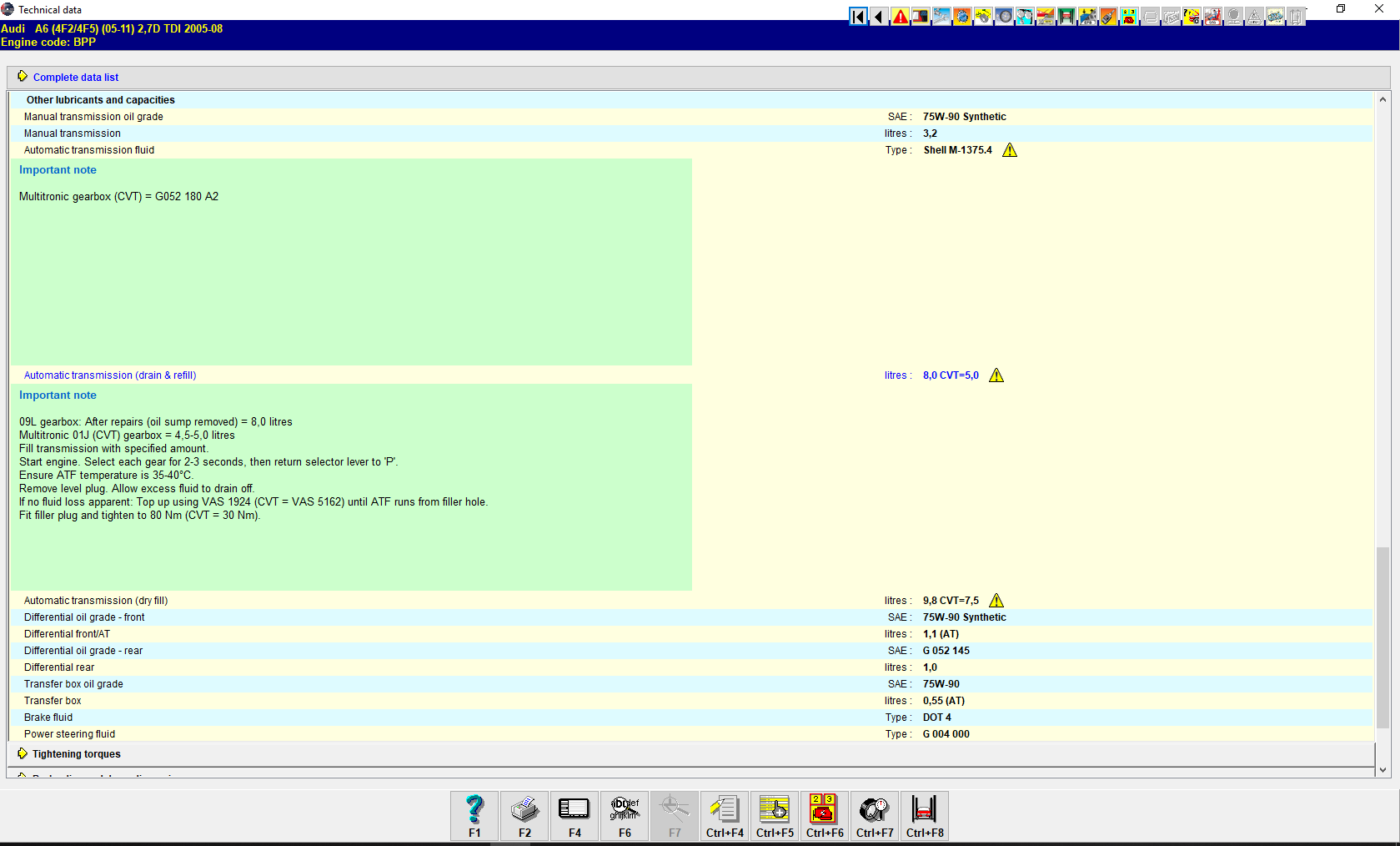This screenshot has height=846, width=1400.
Task: Click the red airbag seat toolbar icon
Action: 1212,17
